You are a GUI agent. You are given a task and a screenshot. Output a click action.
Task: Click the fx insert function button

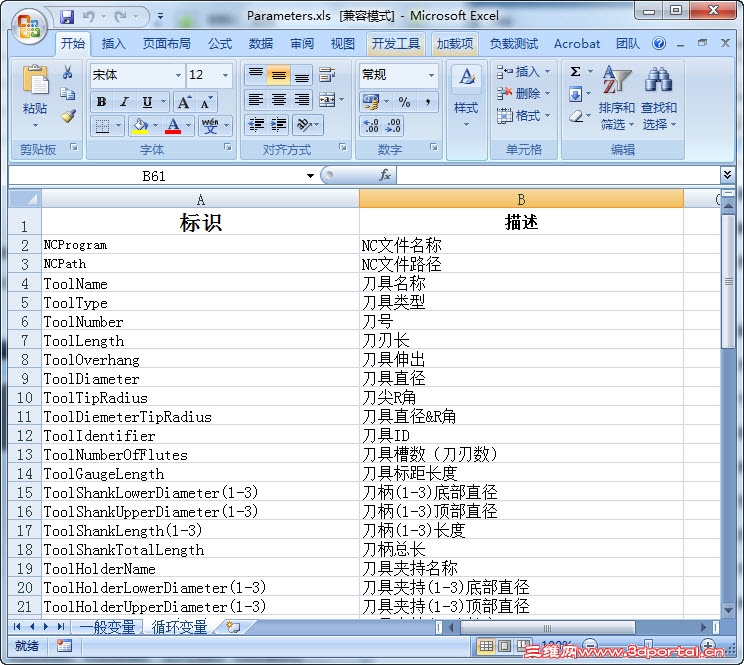tap(385, 175)
